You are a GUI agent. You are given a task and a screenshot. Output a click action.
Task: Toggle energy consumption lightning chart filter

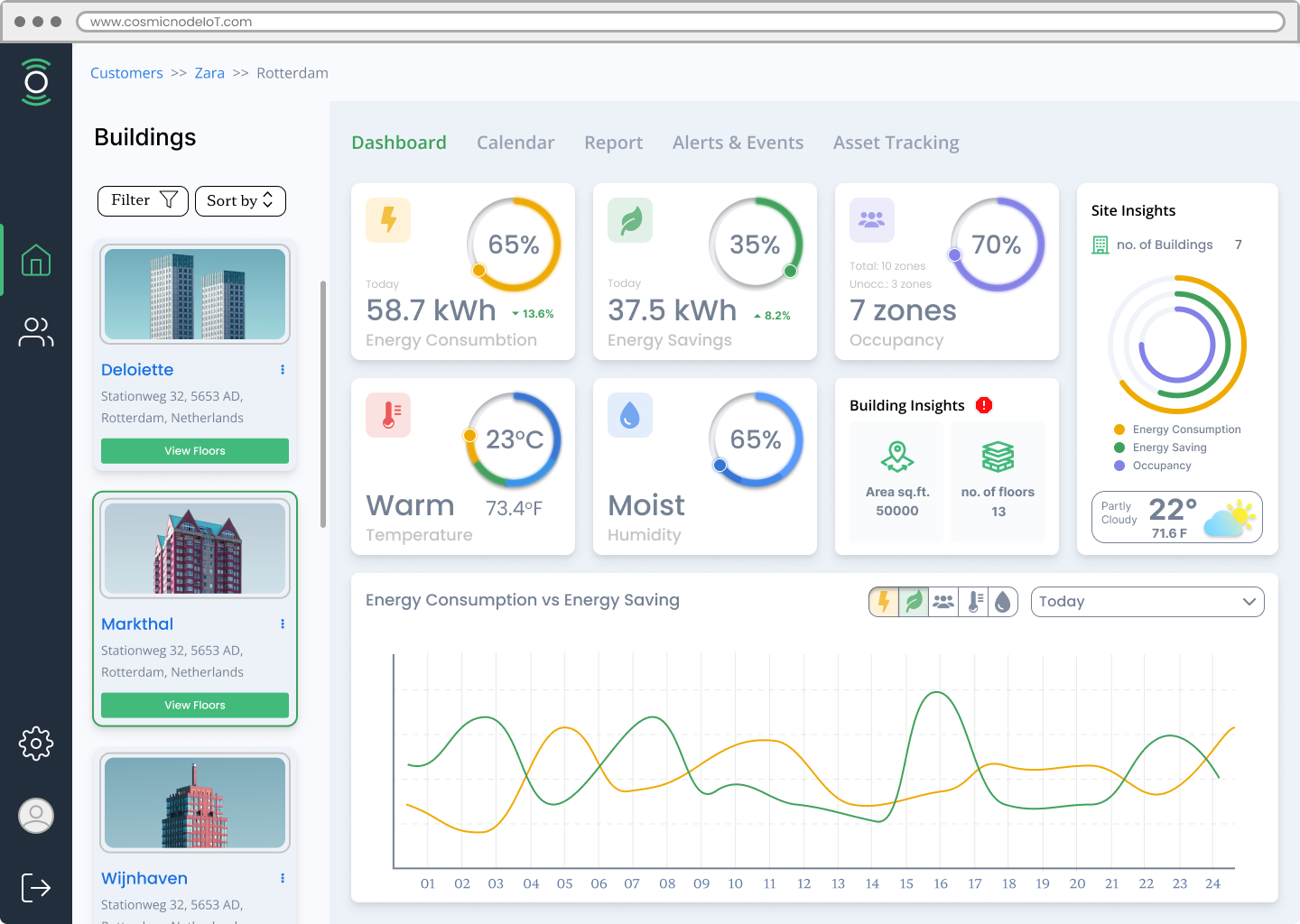pos(884,602)
